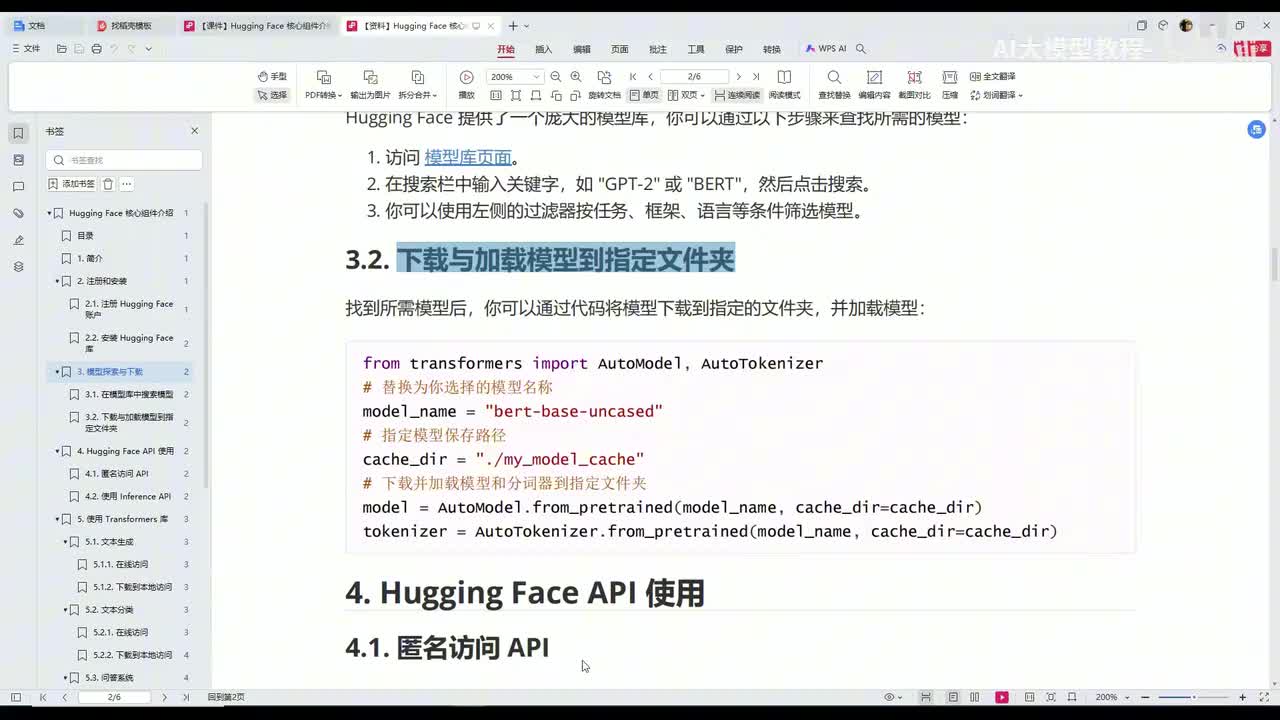Open 截图对比 screenshot compare
This screenshot has width=1280, height=720.
point(914,85)
